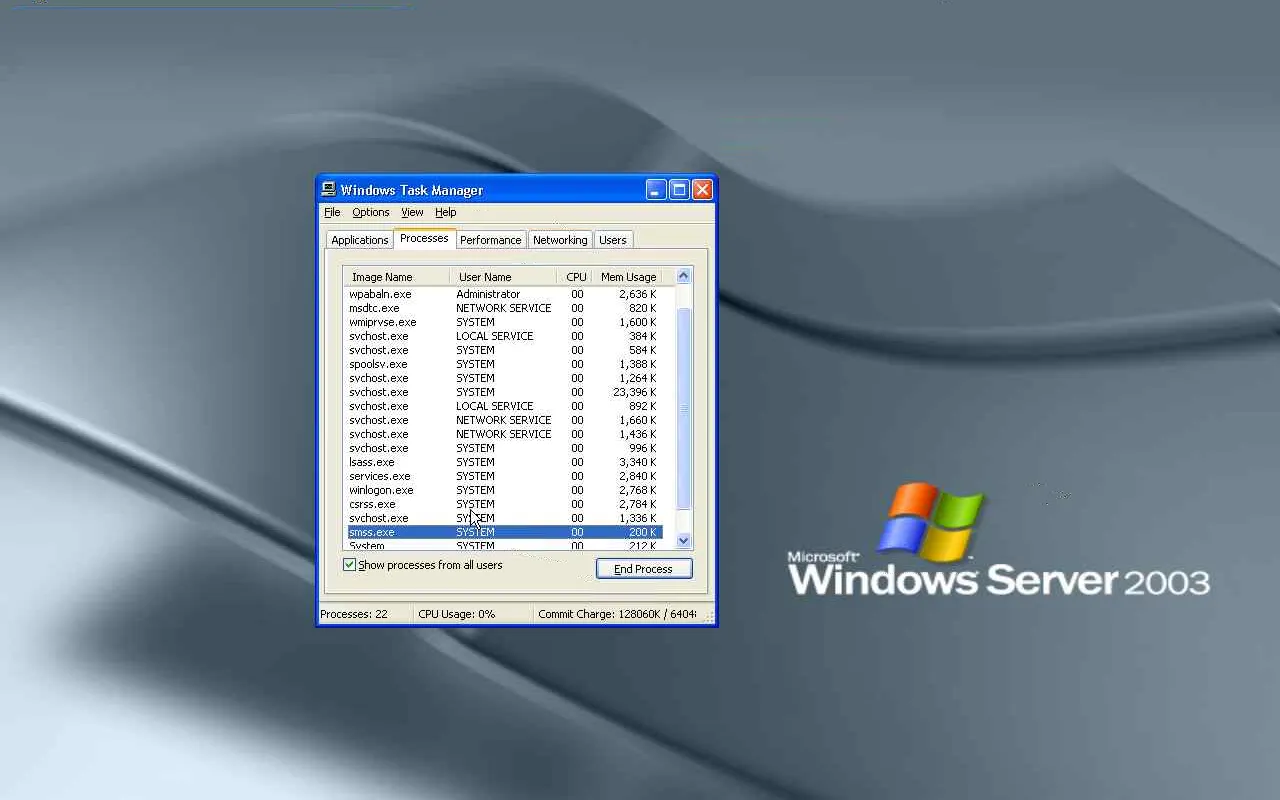Select the csrss.exe process
This screenshot has height=800, width=1280.
click(503, 504)
